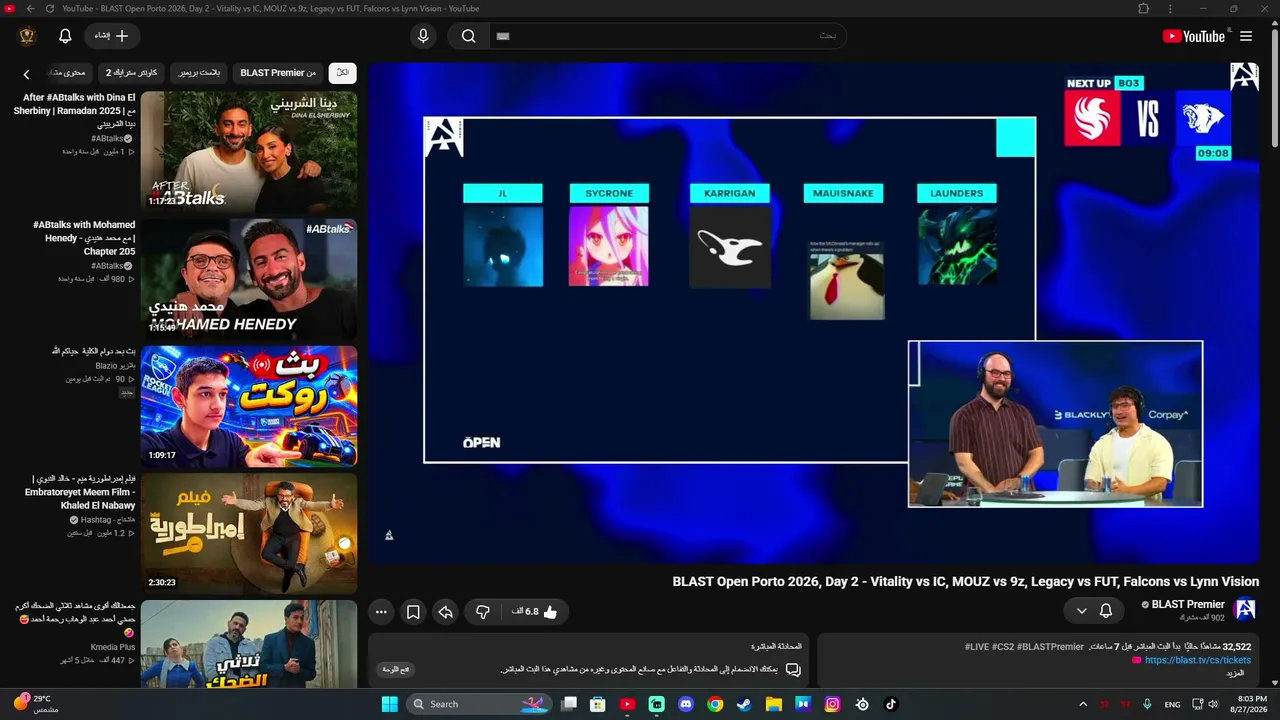Image resolution: width=1280 pixels, height=720 pixels.
Task: Dislike the BLAST Open Porto video
Action: 483,611
